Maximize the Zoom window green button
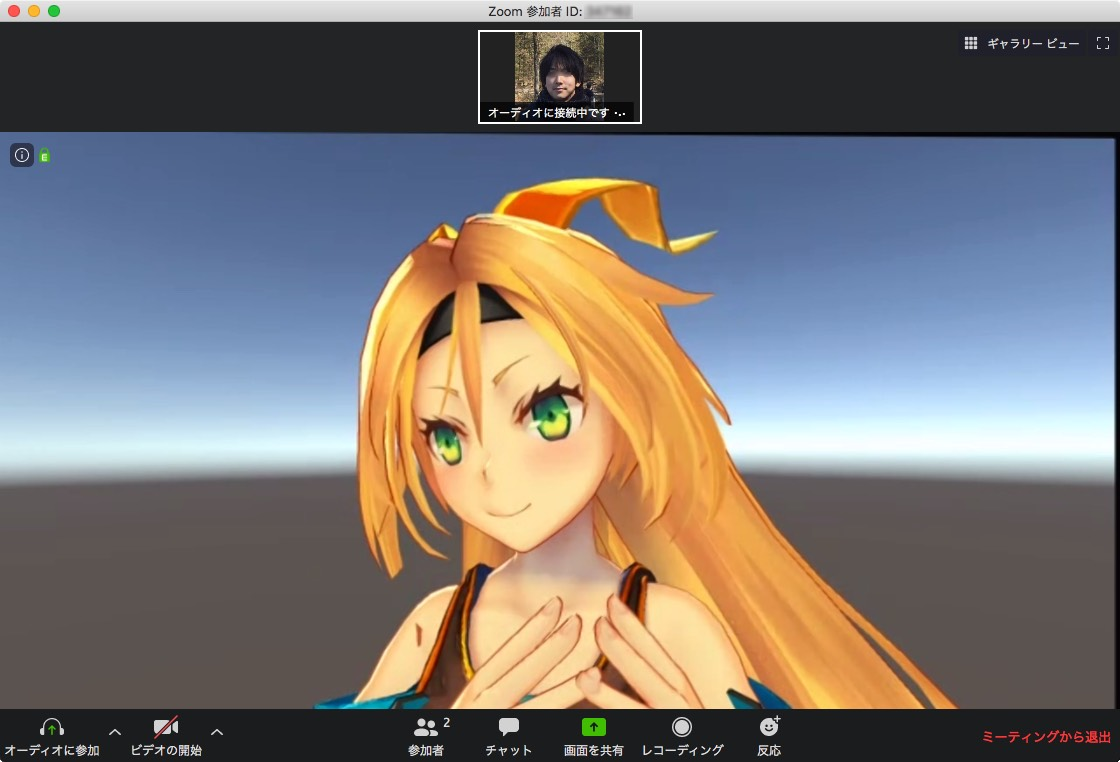Viewport: 1120px width, 762px height. coord(54,11)
